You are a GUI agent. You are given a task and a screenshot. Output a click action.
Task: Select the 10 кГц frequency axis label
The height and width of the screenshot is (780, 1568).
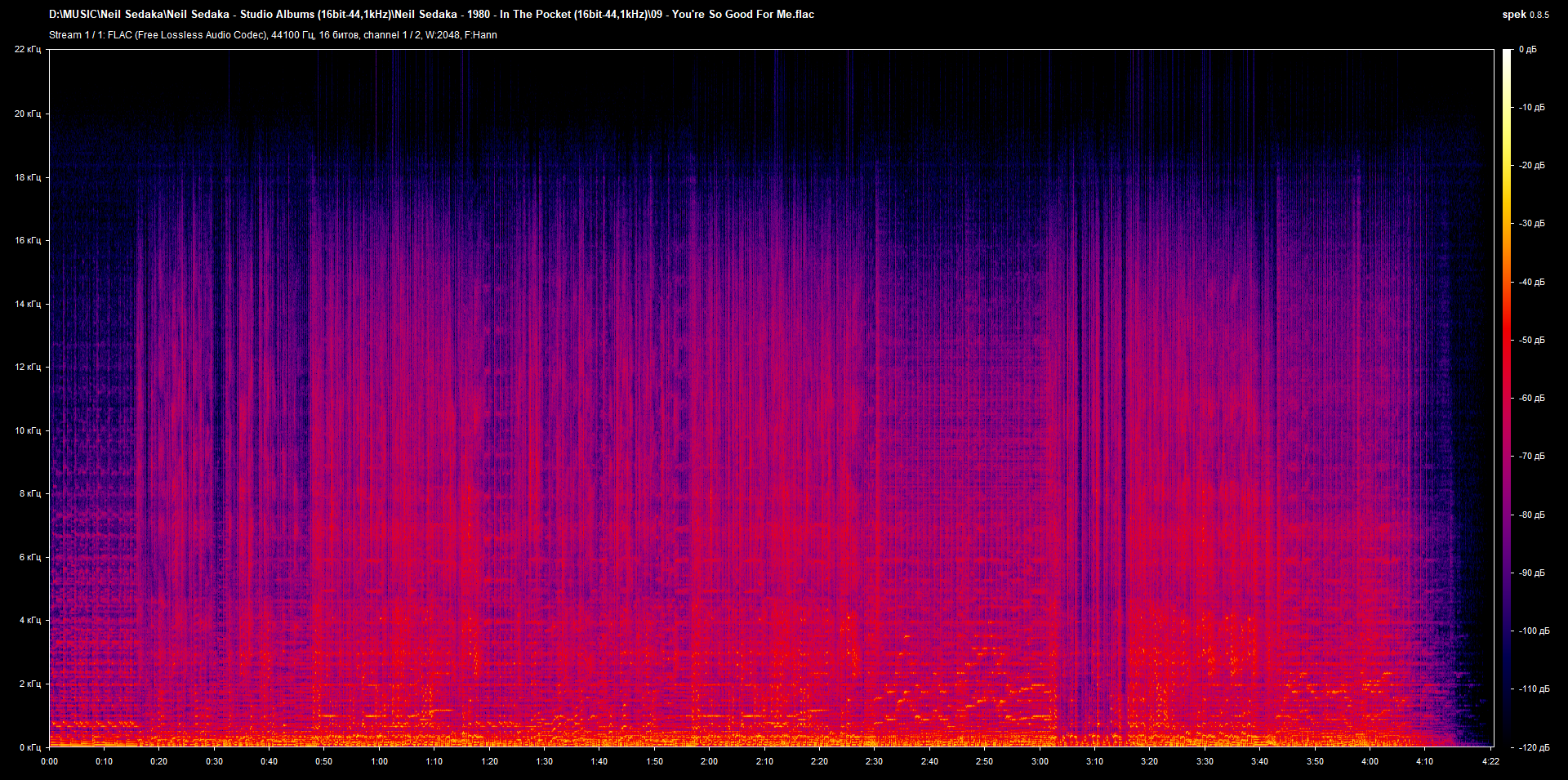click(27, 430)
